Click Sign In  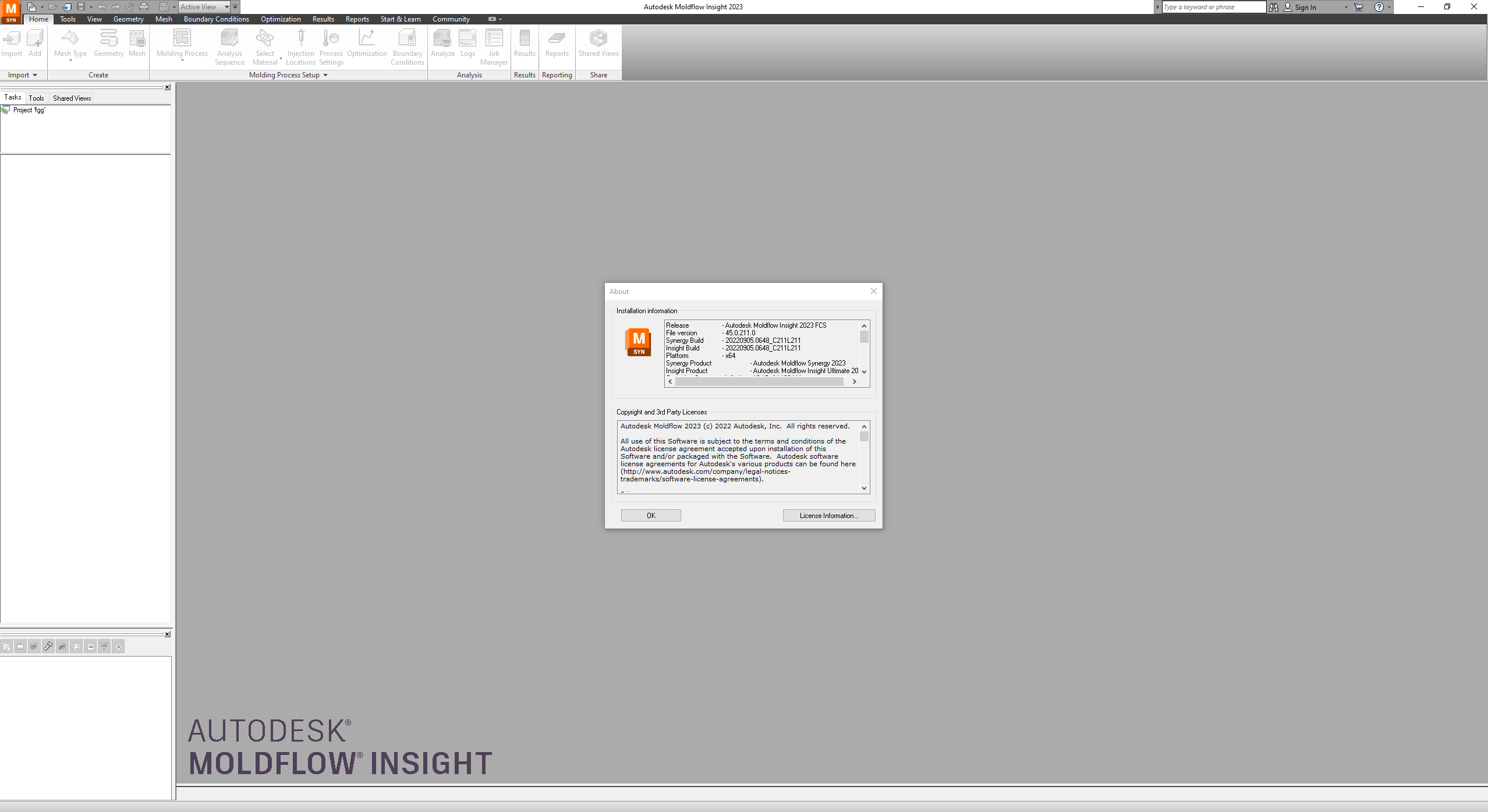point(1305,8)
